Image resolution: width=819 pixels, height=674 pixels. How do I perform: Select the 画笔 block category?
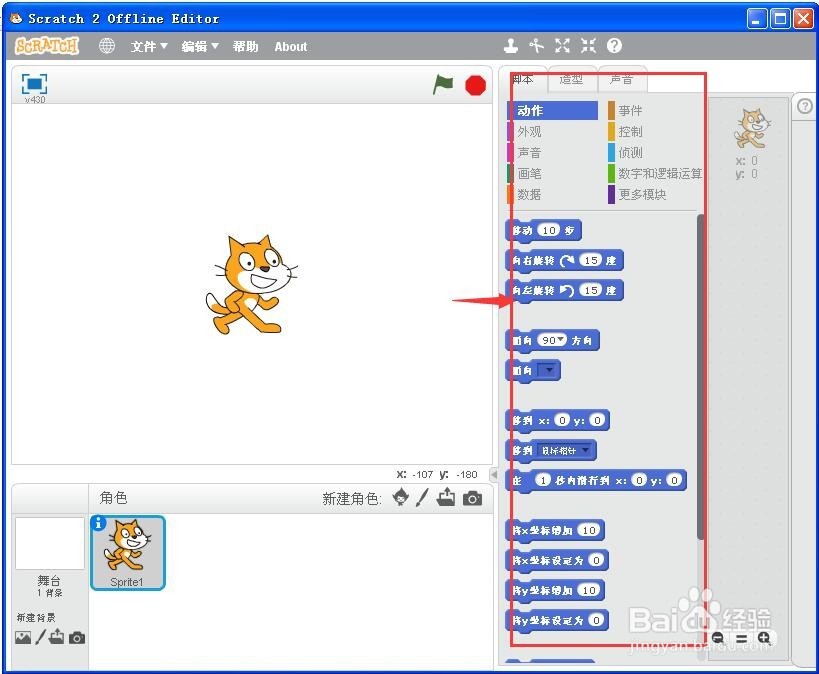coord(552,173)
